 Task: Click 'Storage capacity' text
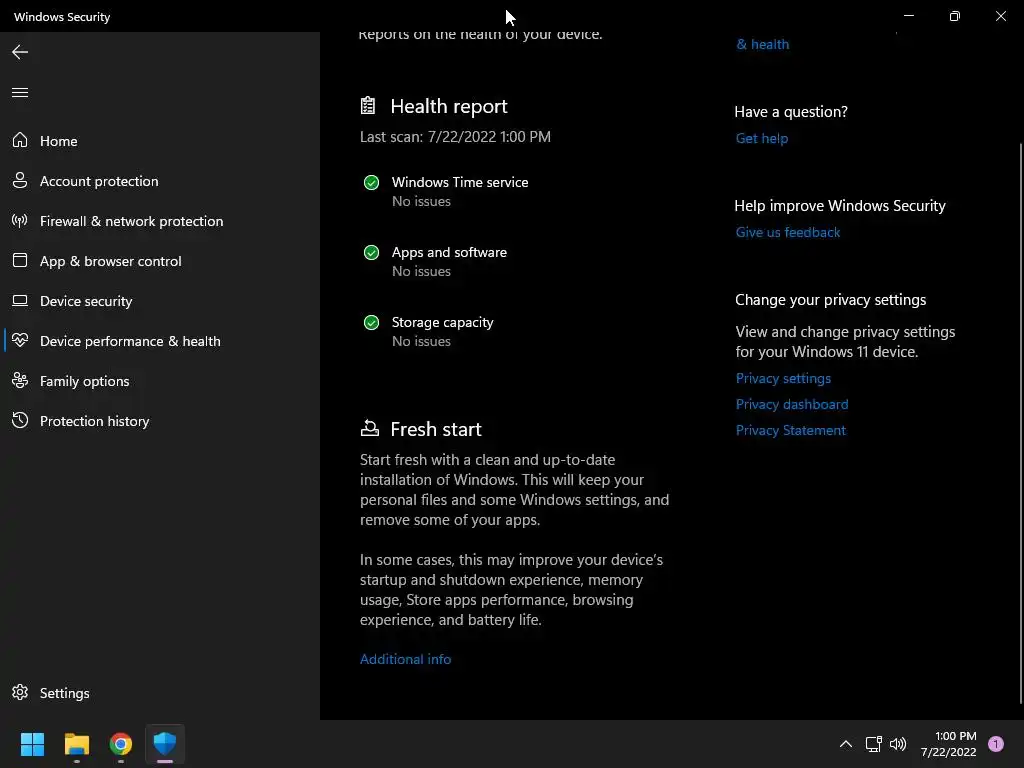[x=442, y=322]
